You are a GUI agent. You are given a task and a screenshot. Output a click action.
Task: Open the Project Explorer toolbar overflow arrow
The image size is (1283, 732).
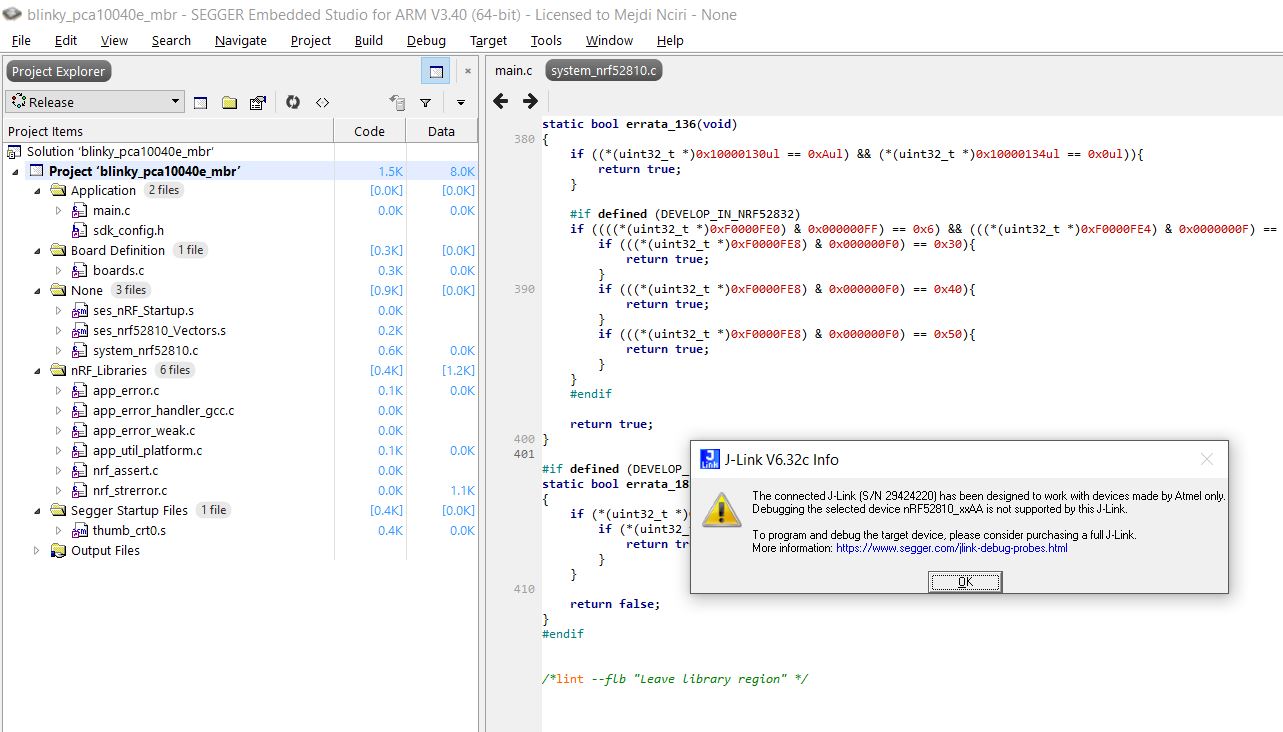461,102
